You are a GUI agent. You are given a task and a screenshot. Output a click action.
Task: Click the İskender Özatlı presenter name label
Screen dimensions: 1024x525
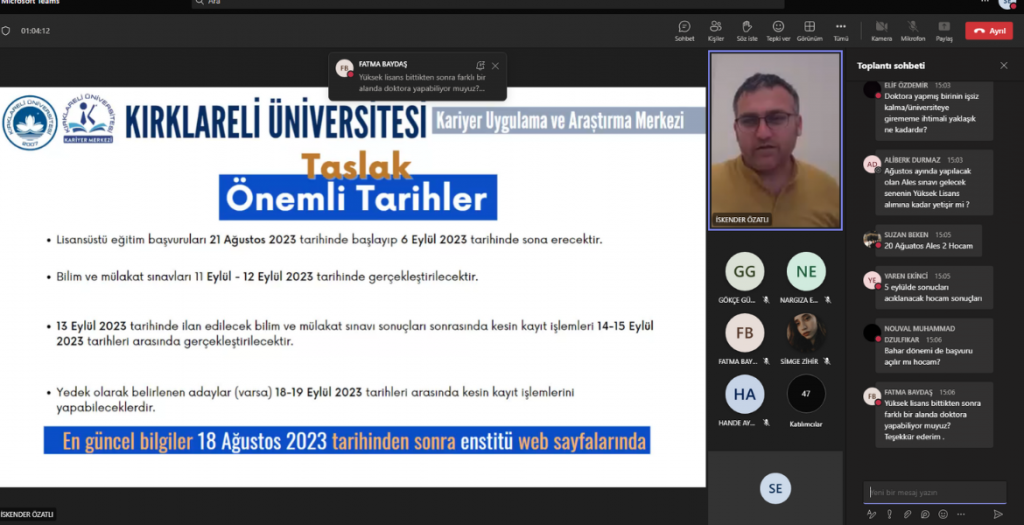(742, 220)
